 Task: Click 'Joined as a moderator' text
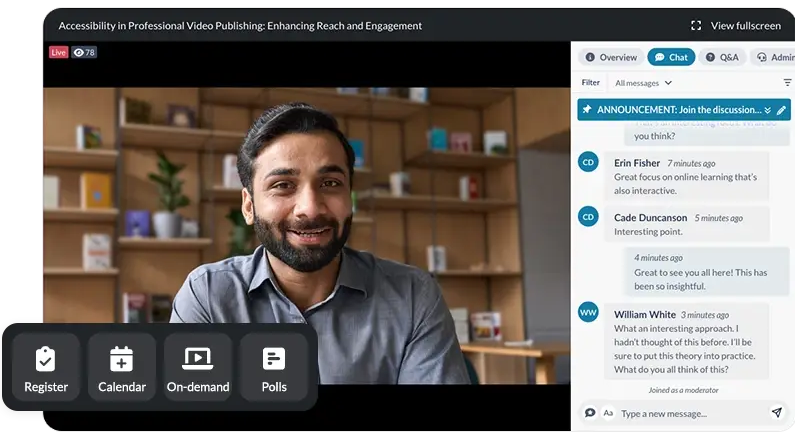click(x=683, y=390)
